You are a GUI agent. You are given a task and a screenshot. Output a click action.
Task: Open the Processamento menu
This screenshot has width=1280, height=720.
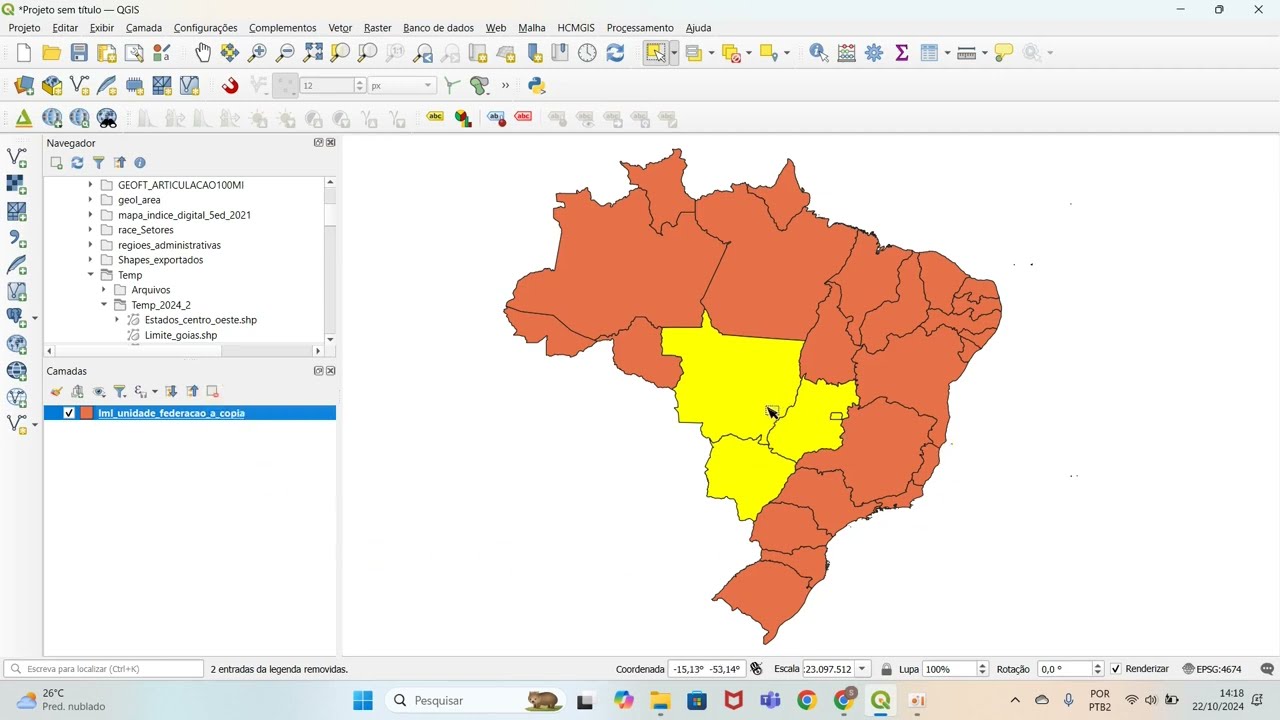click(640, 28)
